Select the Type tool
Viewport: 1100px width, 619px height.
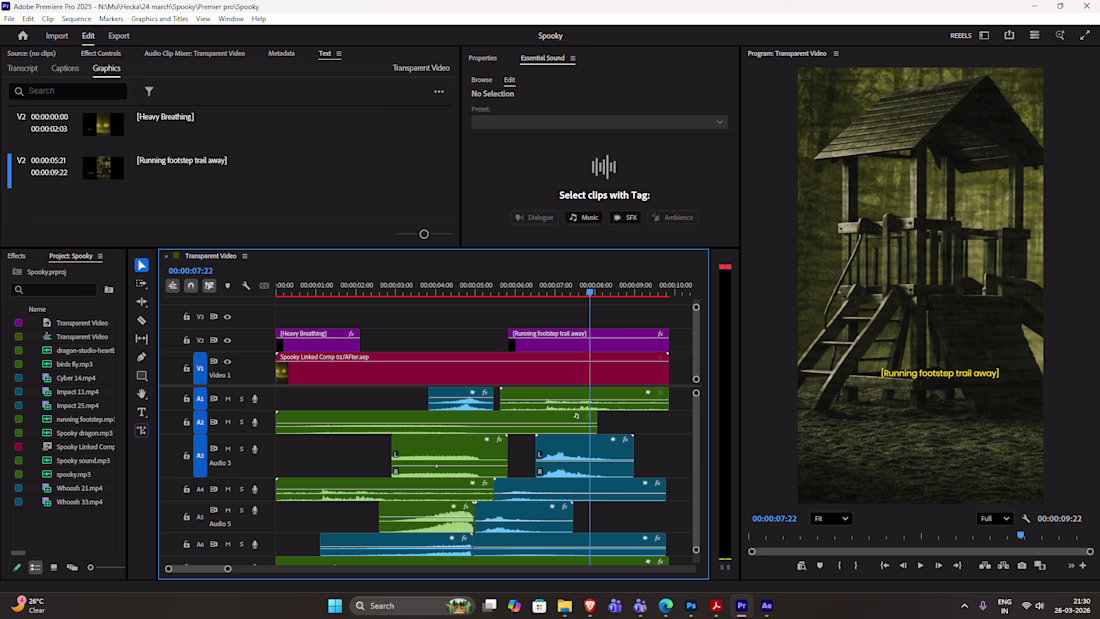click(x=142, y=412)
